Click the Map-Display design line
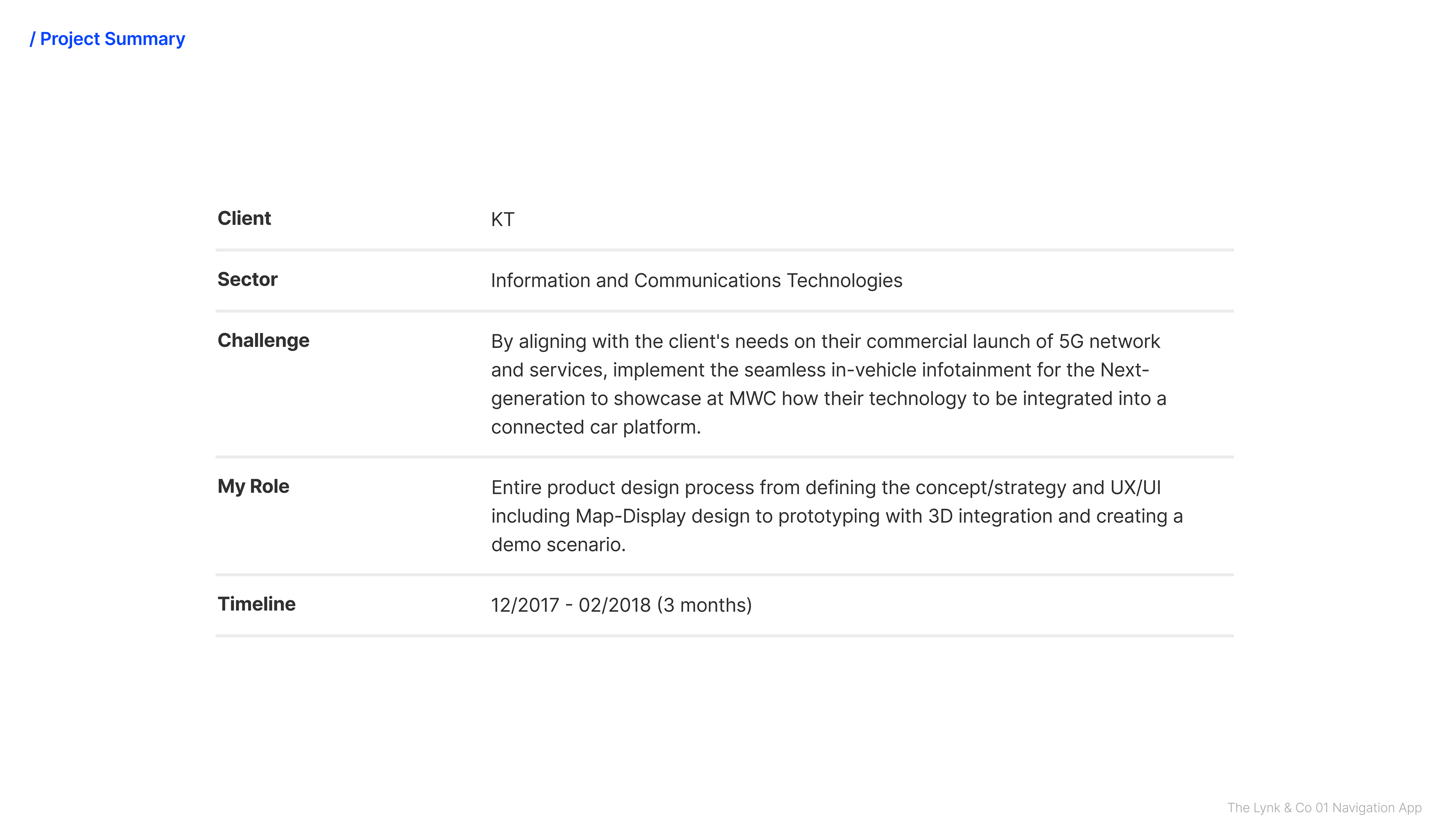Viewport: 1450px width, 840px height. (x=837, y=517)
